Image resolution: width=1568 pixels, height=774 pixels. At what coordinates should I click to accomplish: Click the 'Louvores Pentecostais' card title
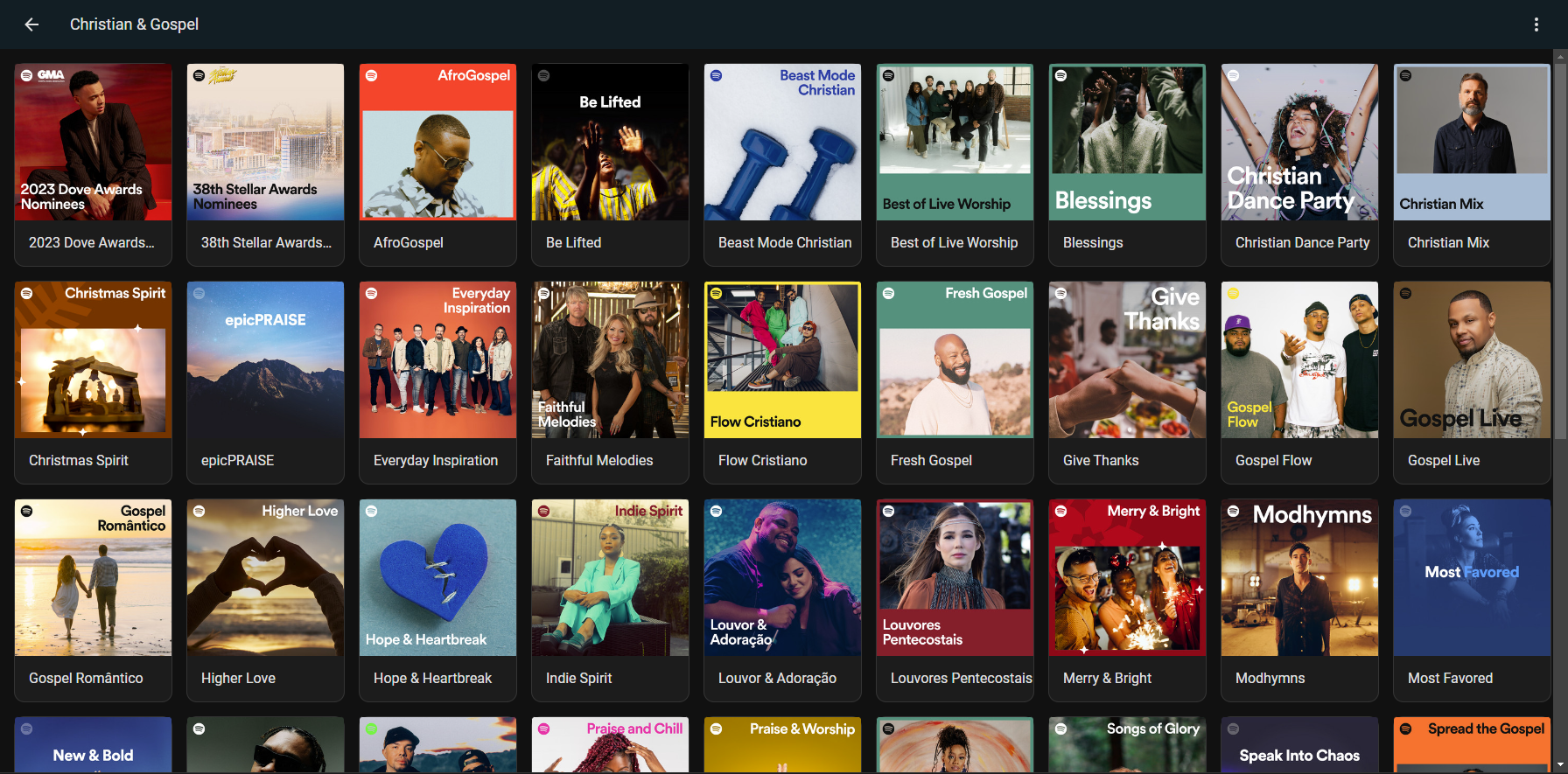click(961, 678)
